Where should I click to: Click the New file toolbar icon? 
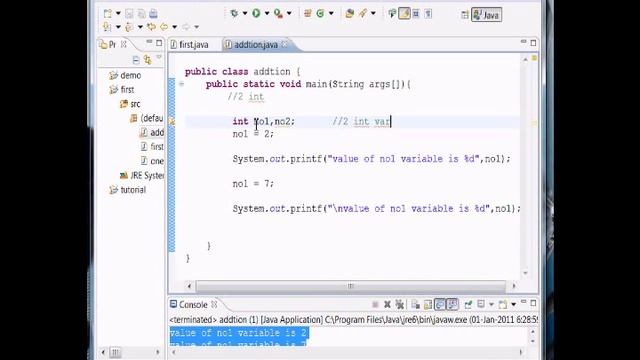108,14
